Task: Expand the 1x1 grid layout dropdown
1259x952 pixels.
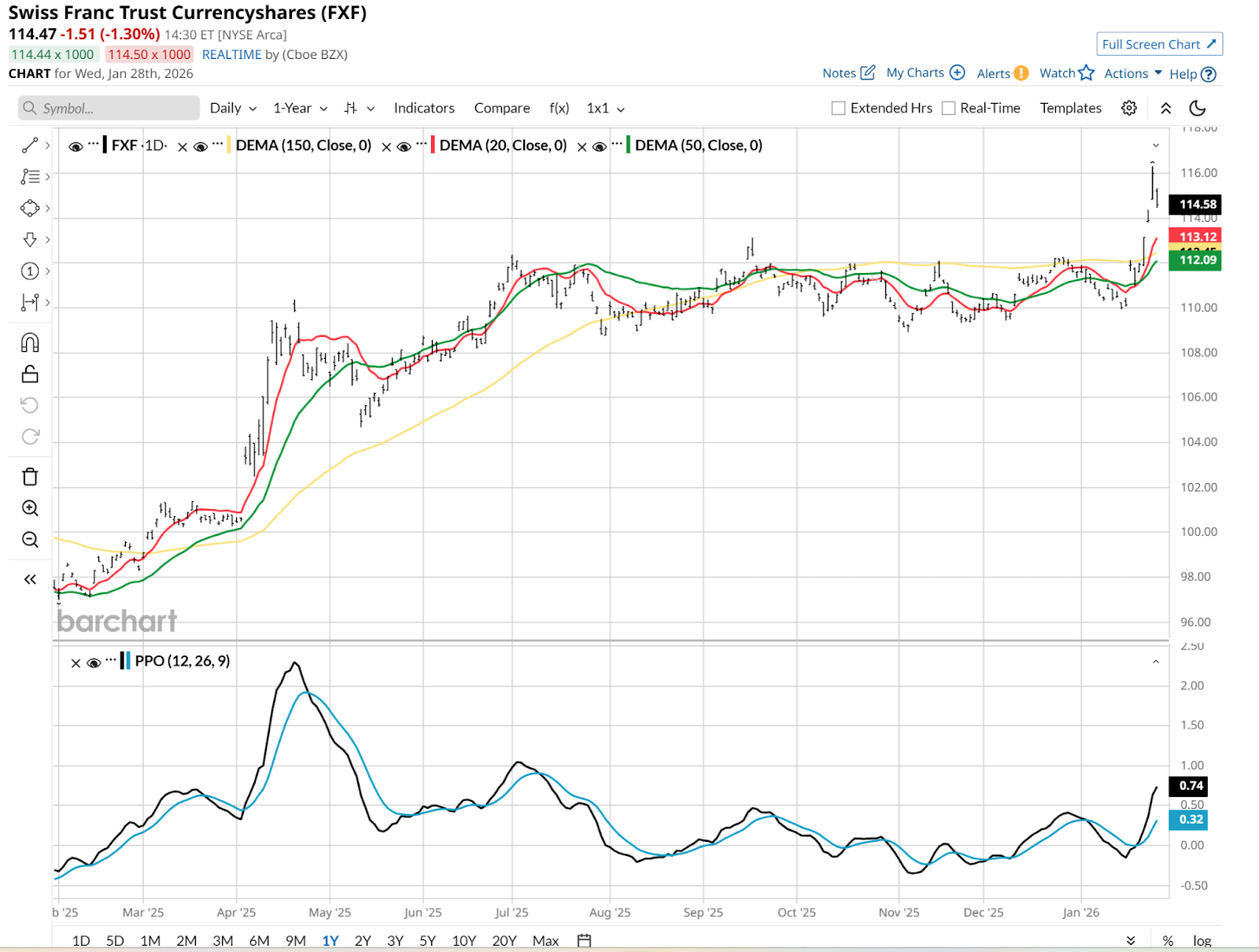Action: [x=605, y=109]
